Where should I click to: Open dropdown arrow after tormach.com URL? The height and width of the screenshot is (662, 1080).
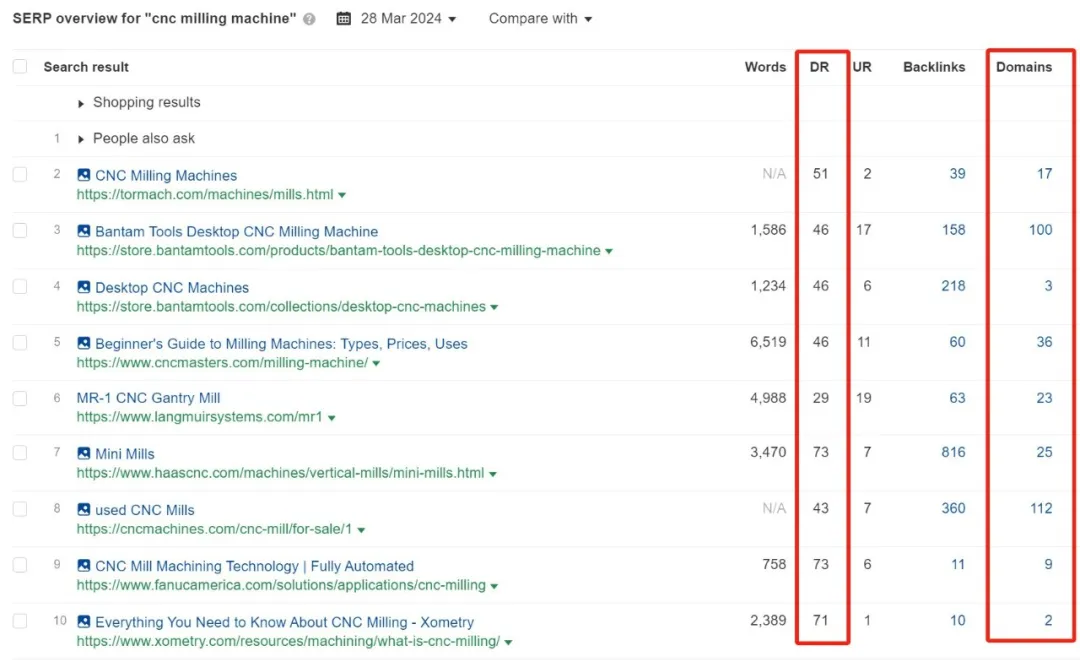342,196
